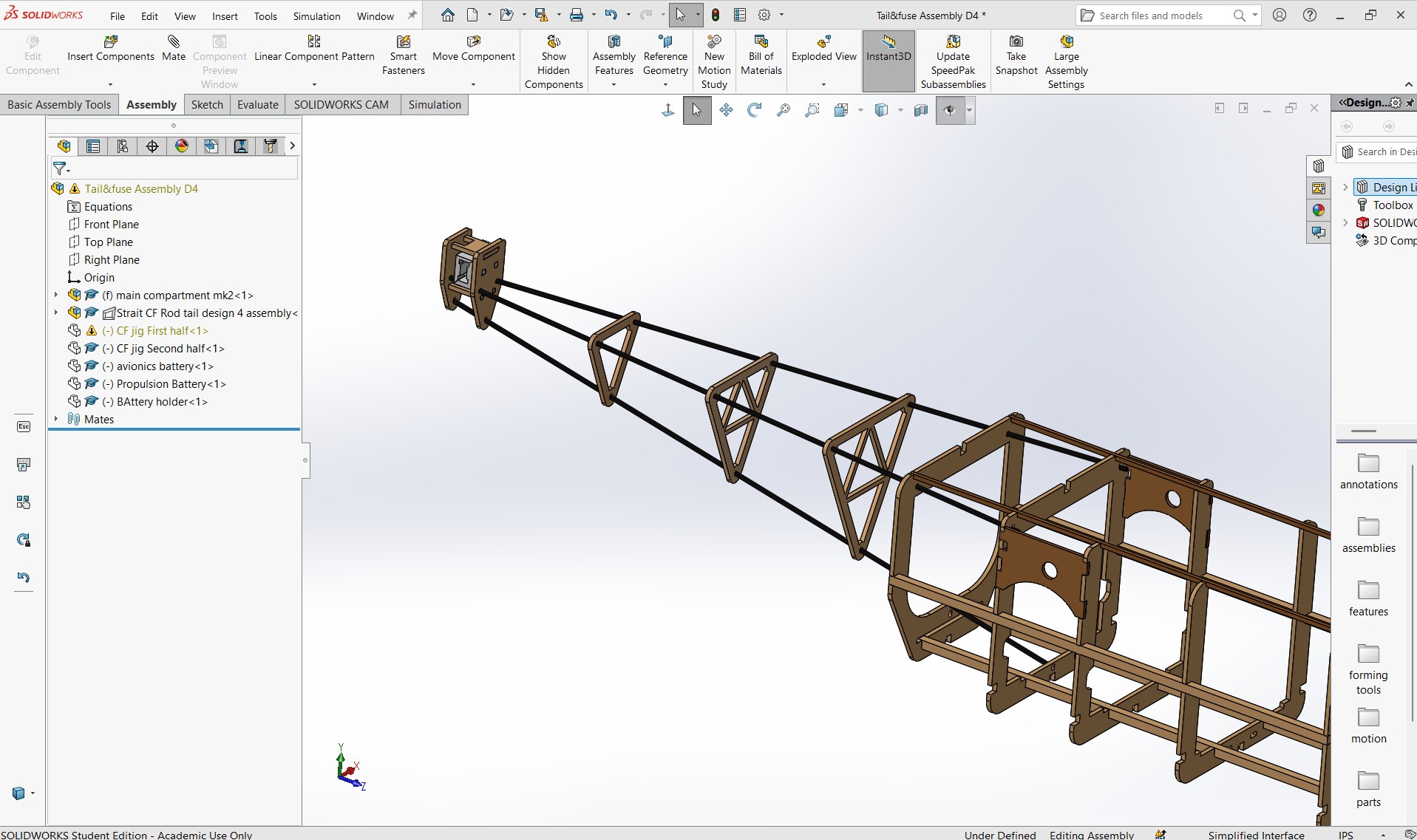This screenshot has width=1417, height=840.
Task: Click the Rebuild traffic light icon
Action: click(x=716, y=15)
